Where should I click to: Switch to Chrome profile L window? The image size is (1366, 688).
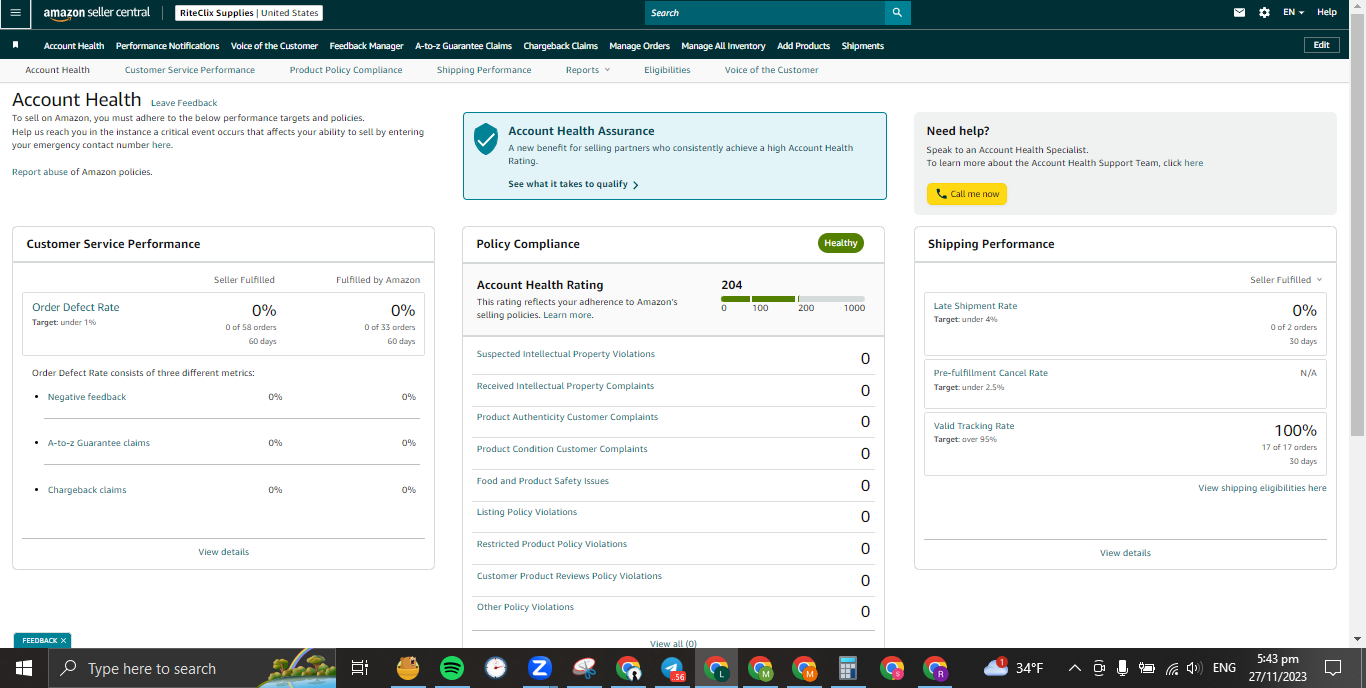tap(716, 668)
